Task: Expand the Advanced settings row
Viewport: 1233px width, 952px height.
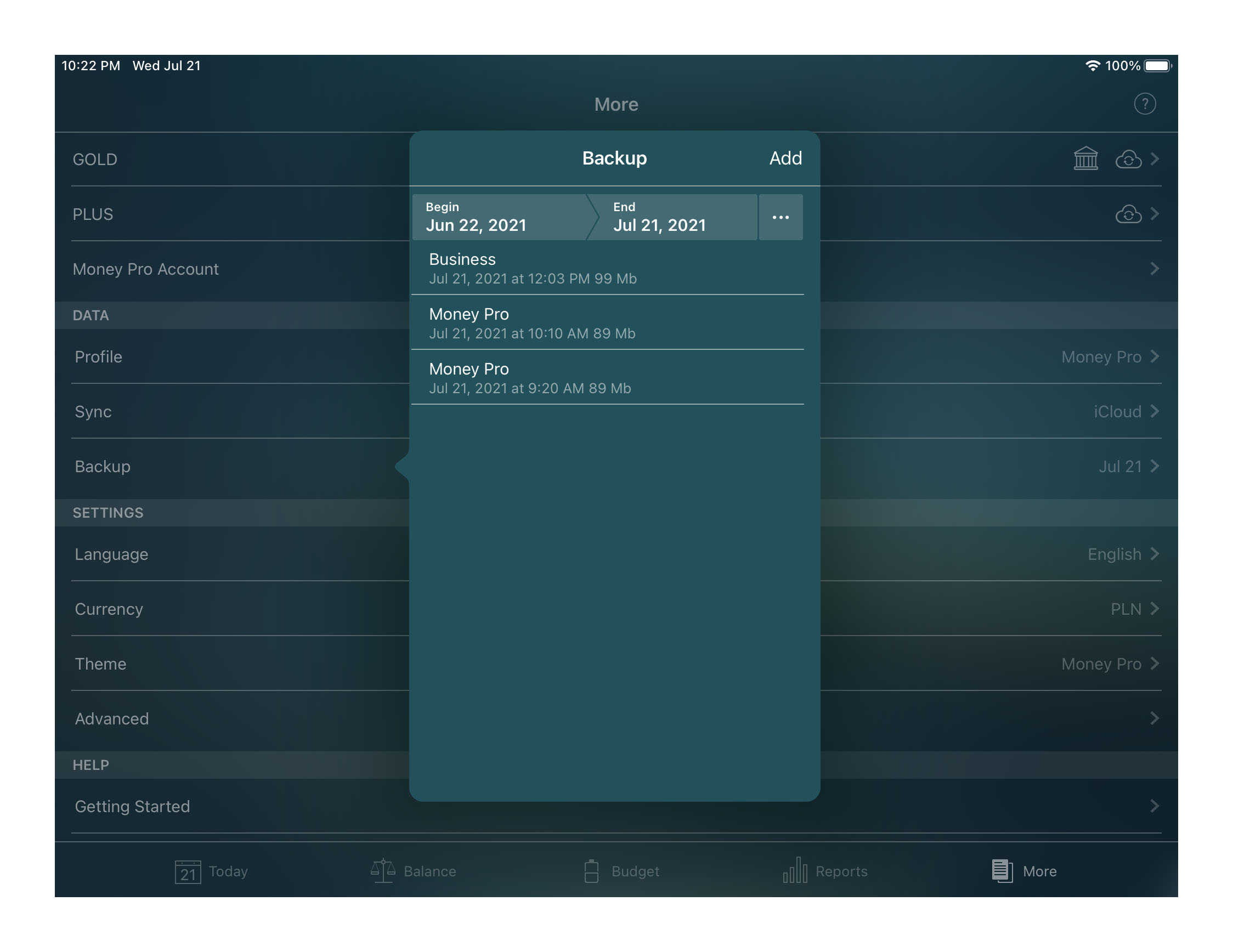Action: coord(617,719)
